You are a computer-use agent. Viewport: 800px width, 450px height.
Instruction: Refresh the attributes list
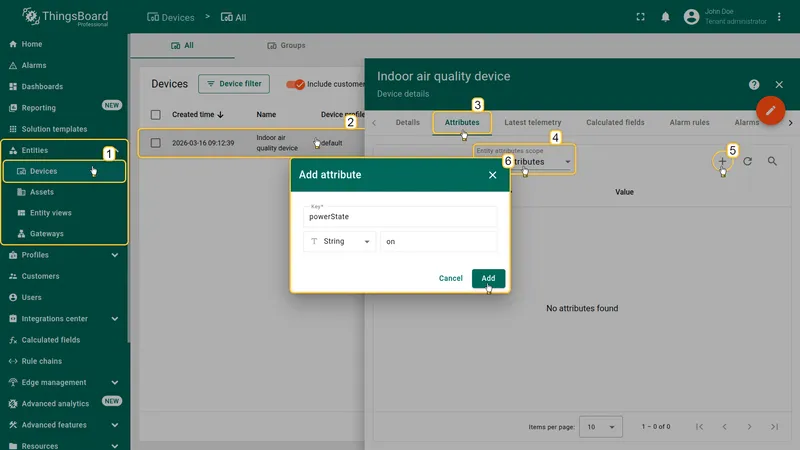(x=747, y=161)
